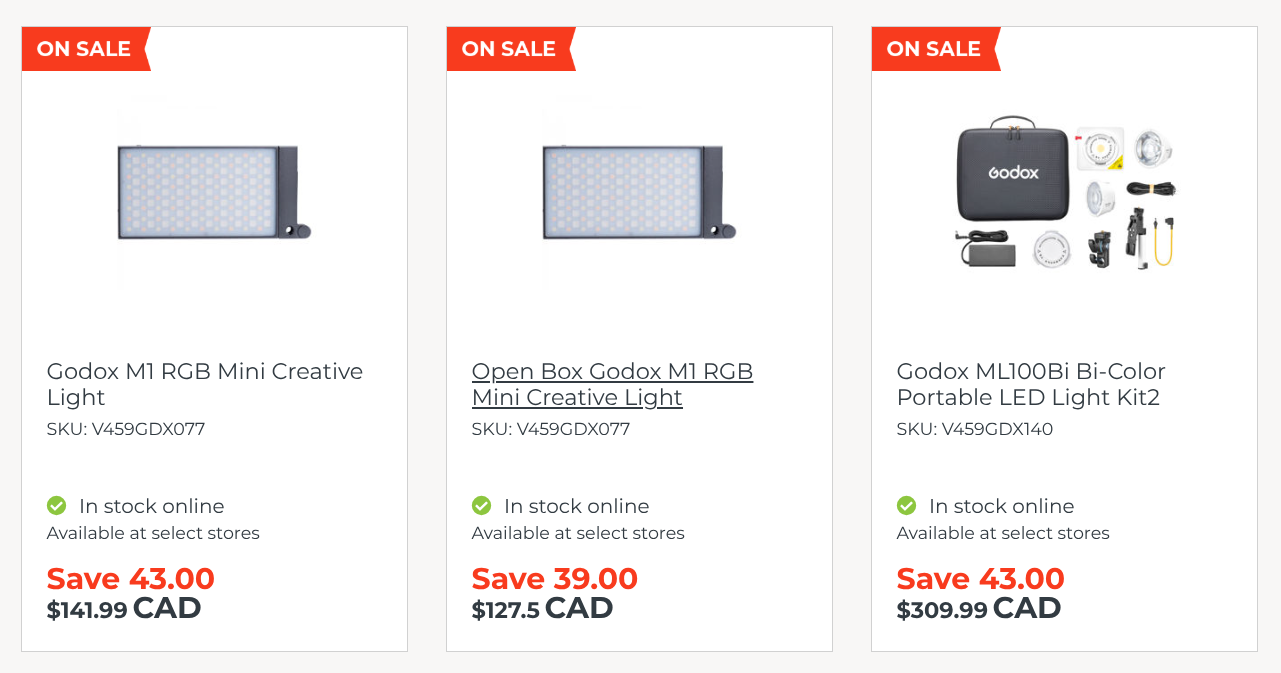Click the $309.99 CAD price
The width and height of the screenshot is (1281, 673).
point(979,608)
